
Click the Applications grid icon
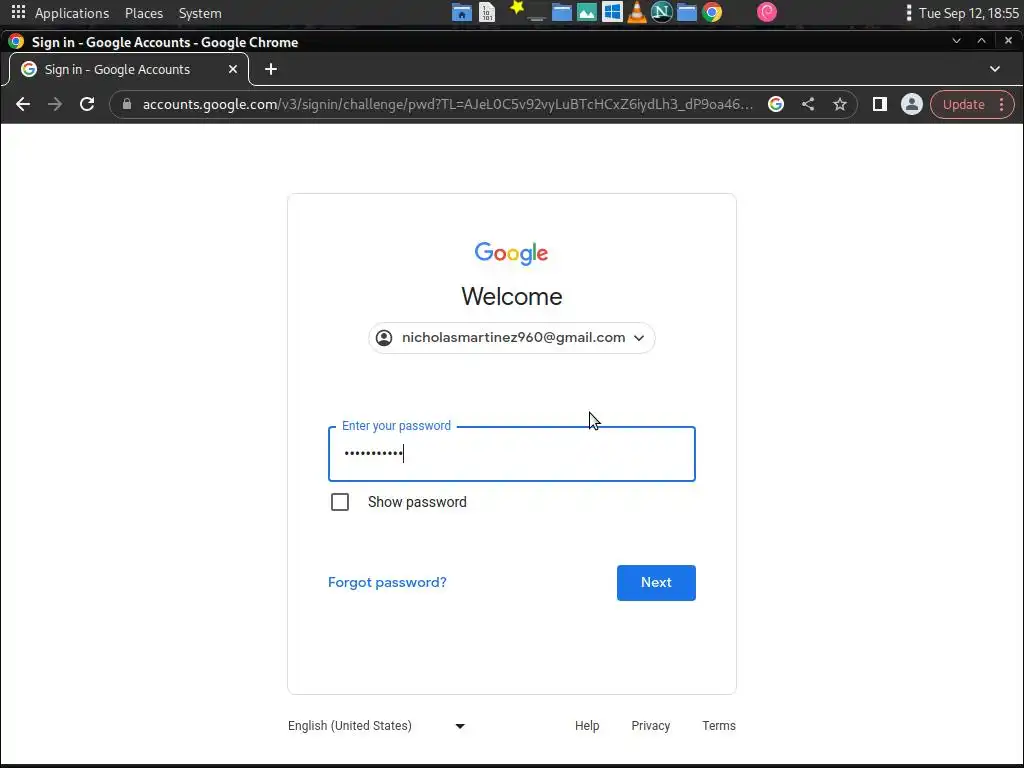[18, 12]
